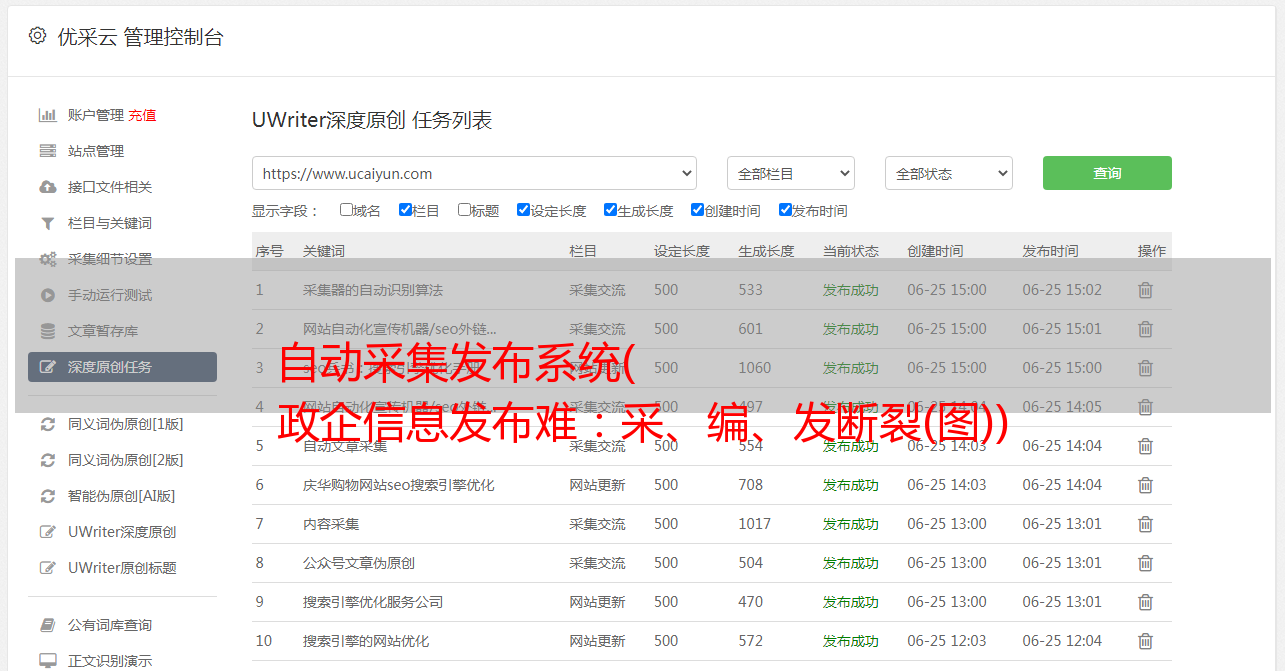
Task: Click publish time 06-25 12:04
Action: tap(1062, 641)
